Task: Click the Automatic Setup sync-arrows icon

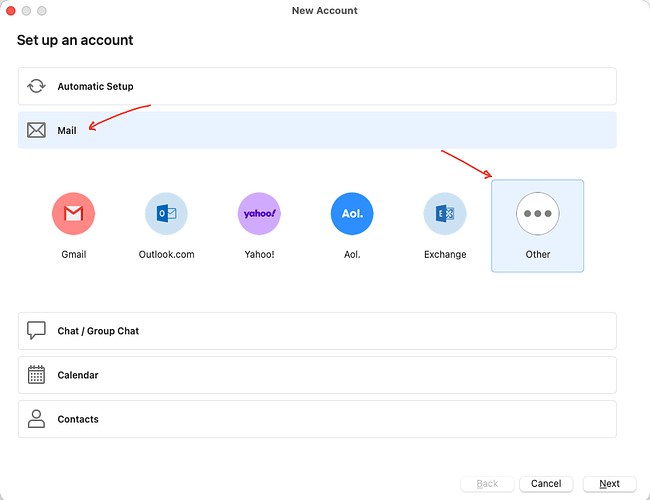Action: (36, 86)
